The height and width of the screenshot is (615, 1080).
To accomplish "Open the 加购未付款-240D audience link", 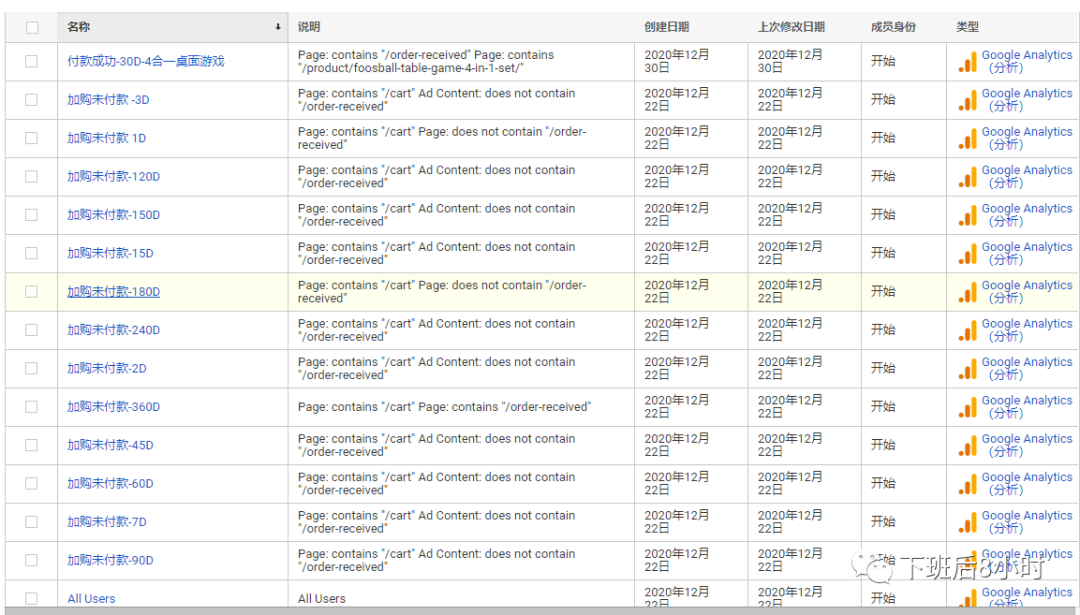I will coord(114,330).
